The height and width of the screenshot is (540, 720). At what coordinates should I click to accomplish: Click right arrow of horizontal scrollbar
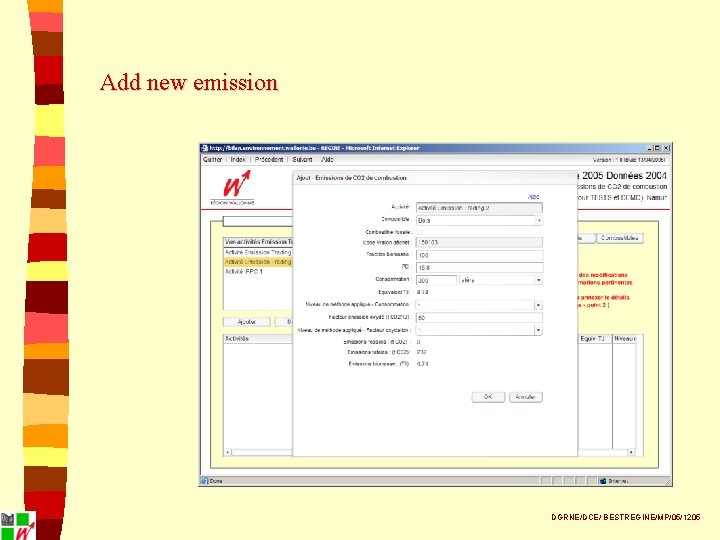(631, 452)
